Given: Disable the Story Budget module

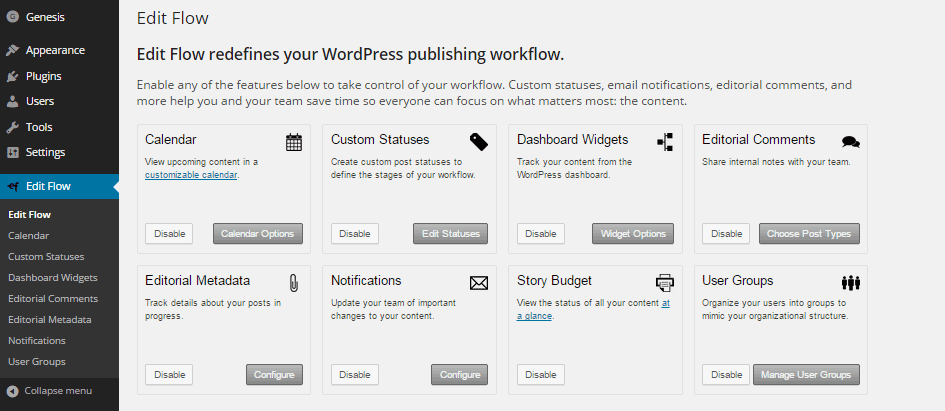Looking at the screenshot, I should tap(541, 375).
